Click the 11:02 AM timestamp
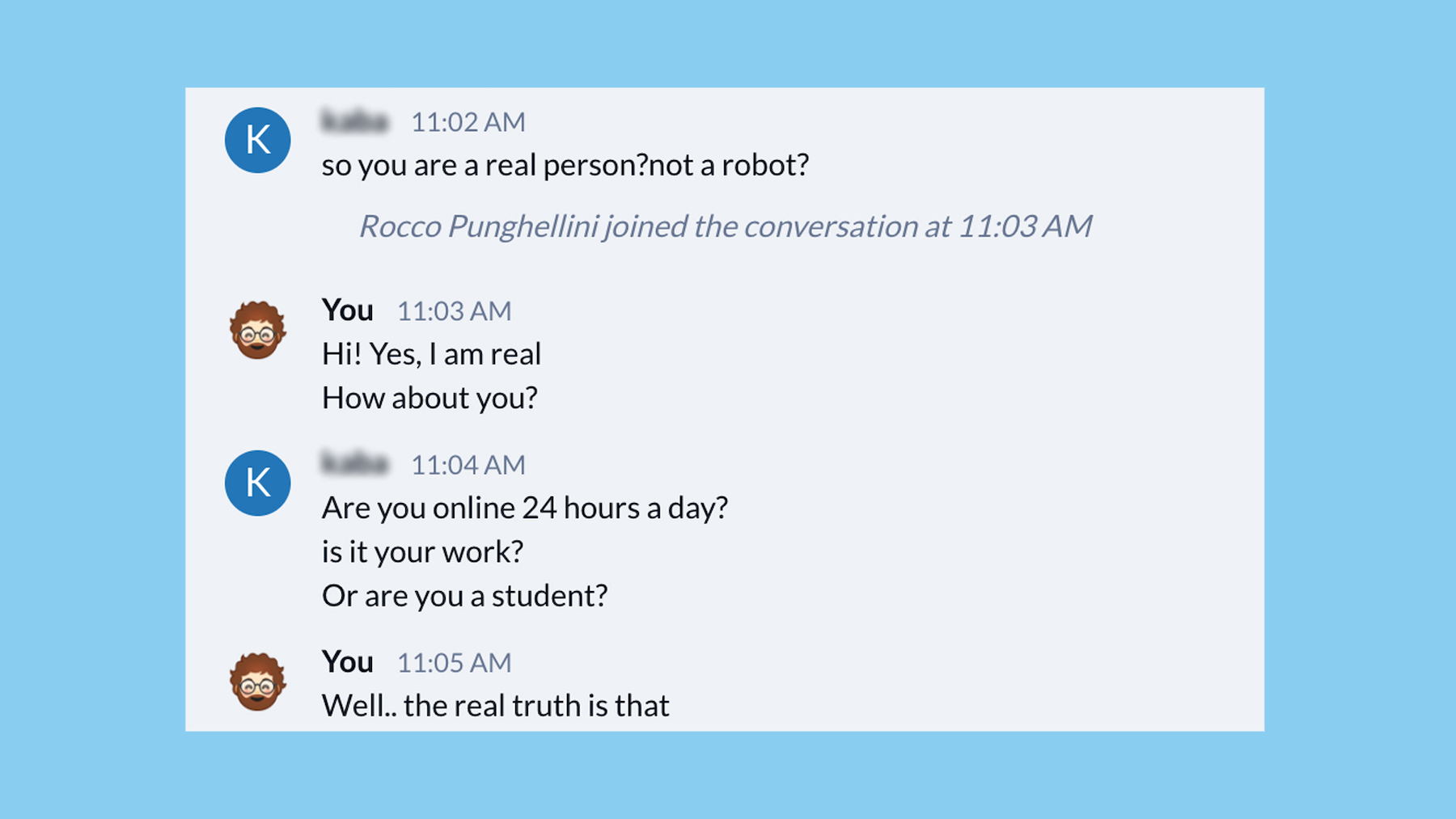The image size is (1456, 819). (468, 122)
